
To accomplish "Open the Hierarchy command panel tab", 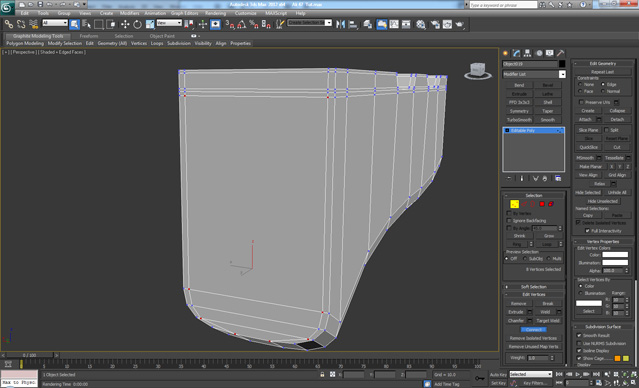I will (x=527, y=53).
